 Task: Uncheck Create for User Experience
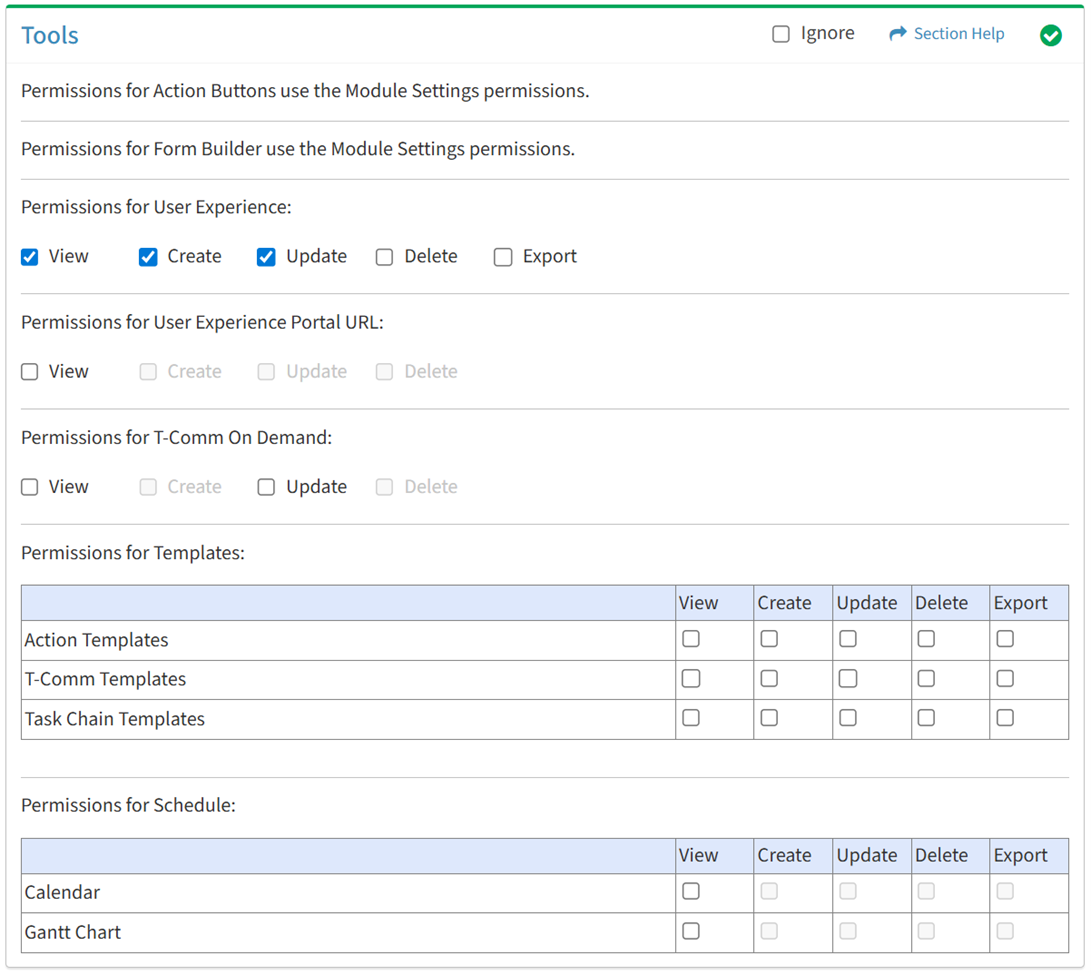pyautogui.click(x=148, y=257)
